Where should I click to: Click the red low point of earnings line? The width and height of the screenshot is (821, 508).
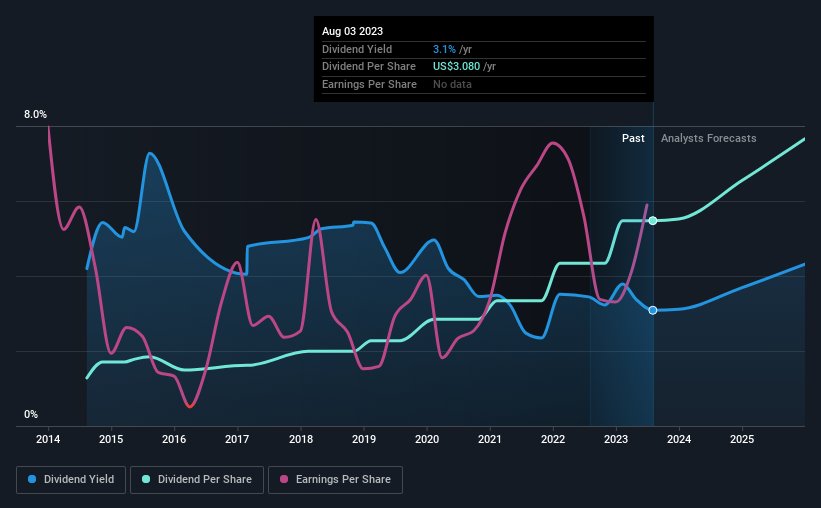(190, 405)
